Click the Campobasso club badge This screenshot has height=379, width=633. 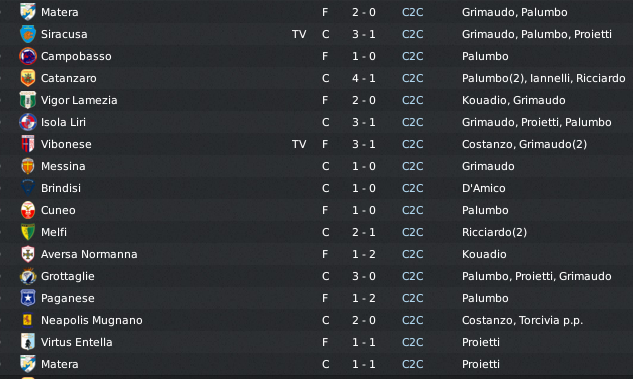(28, 56)
